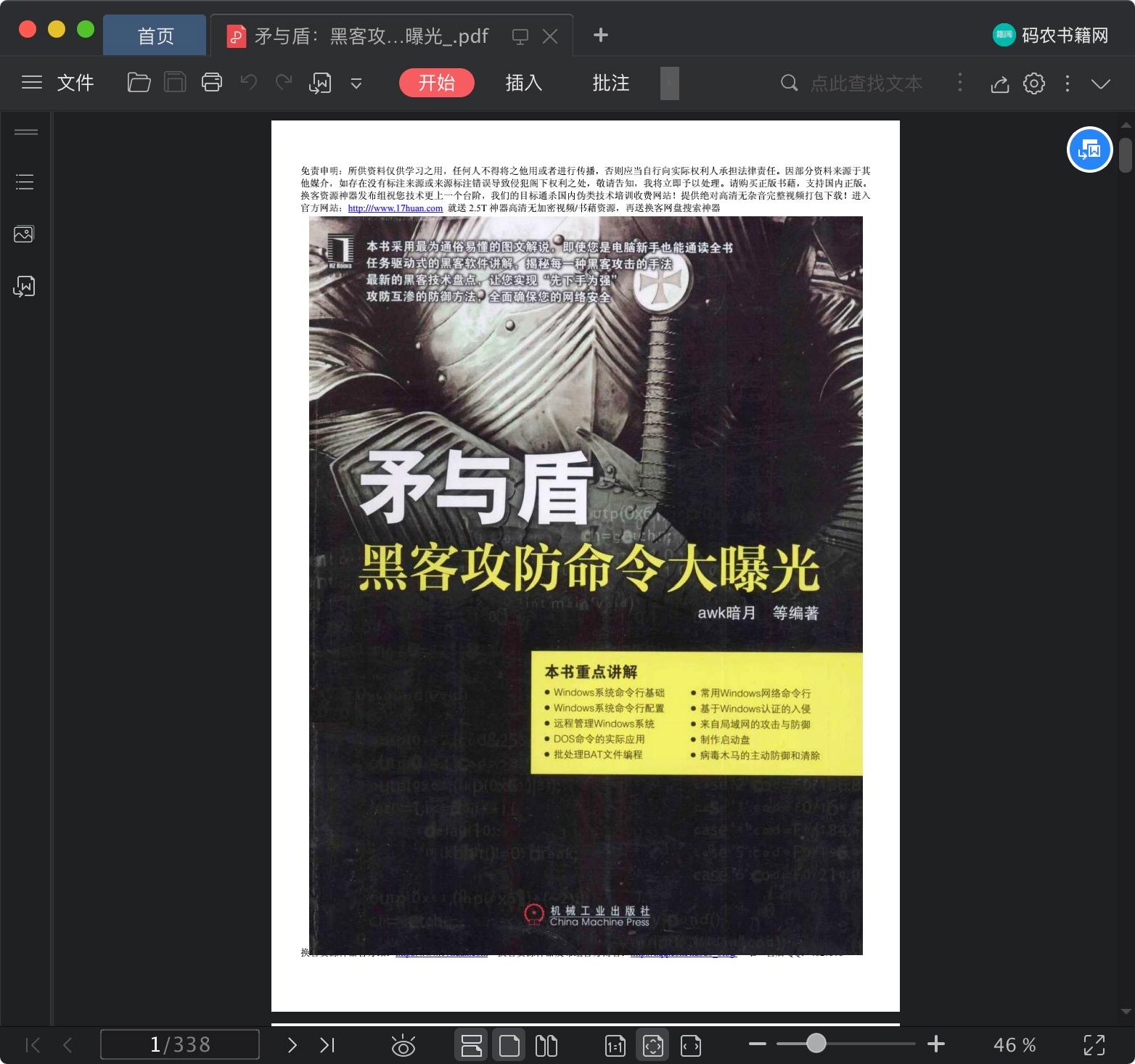Zoom in with plus button
Viewport: 1135px width, 1064px height.
pyautogui.click(x=936, y=1044)
